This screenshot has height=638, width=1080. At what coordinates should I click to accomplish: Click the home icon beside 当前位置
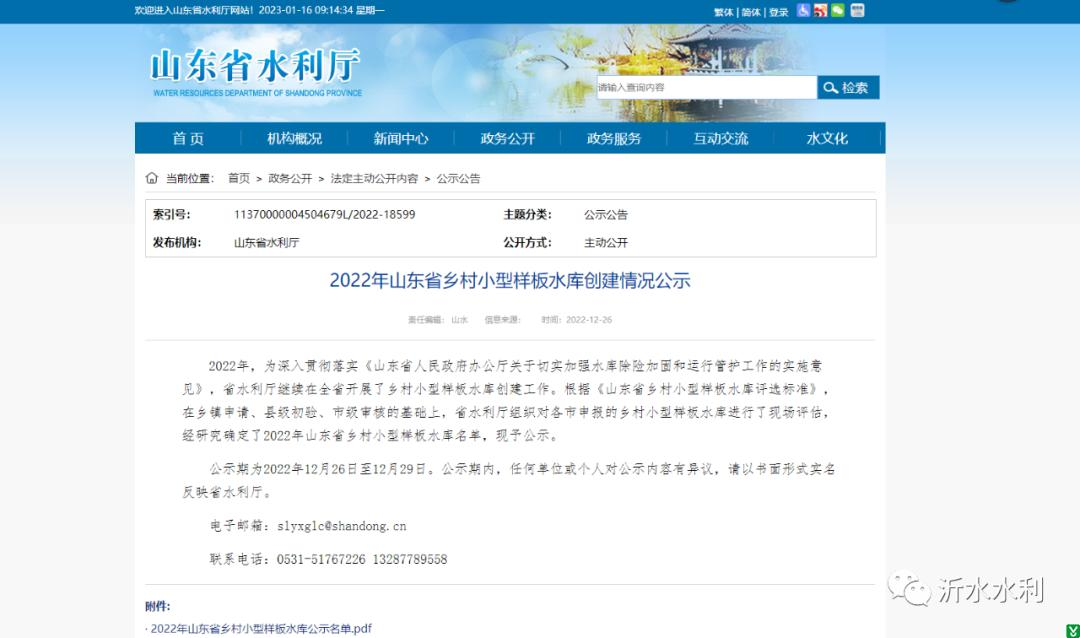[x=152, y=178]
